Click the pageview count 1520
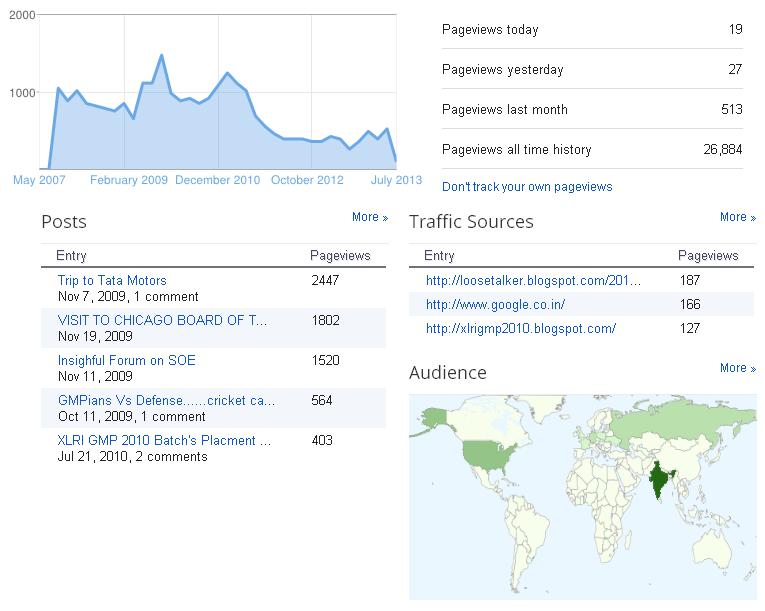Screen dimensions: 765x611 [325, 360]
